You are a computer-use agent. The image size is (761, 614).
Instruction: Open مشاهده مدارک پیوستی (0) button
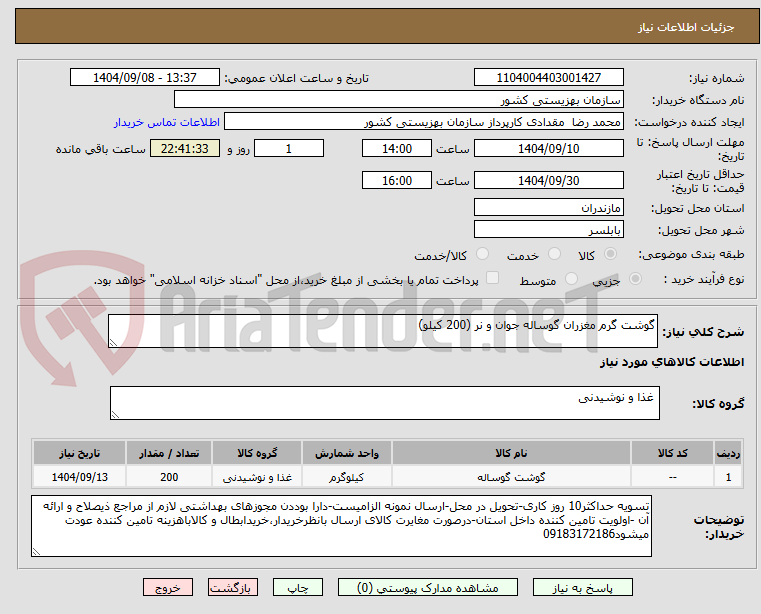(428, 587)
